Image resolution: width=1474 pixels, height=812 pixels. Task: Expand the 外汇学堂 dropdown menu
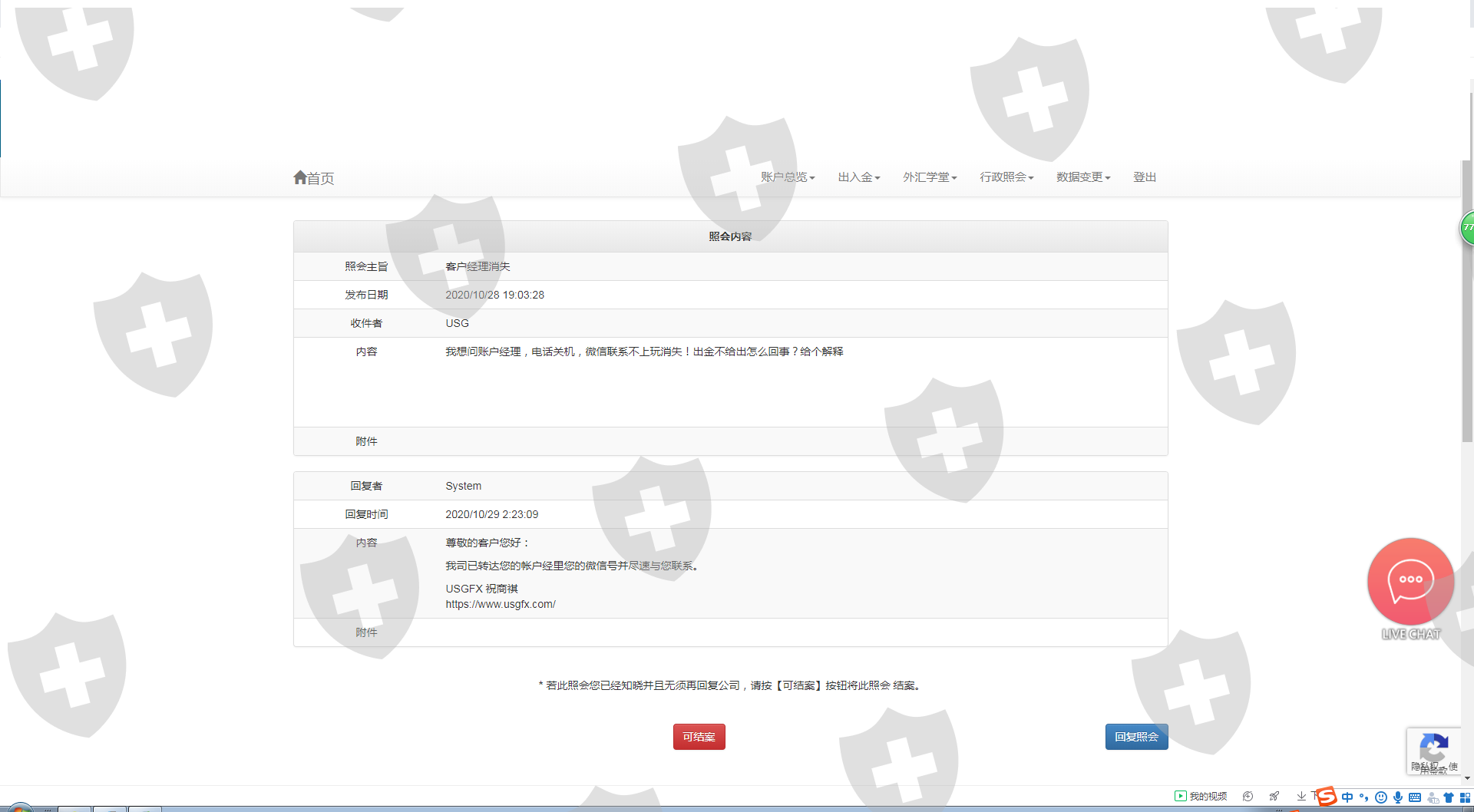coord(930,177)
